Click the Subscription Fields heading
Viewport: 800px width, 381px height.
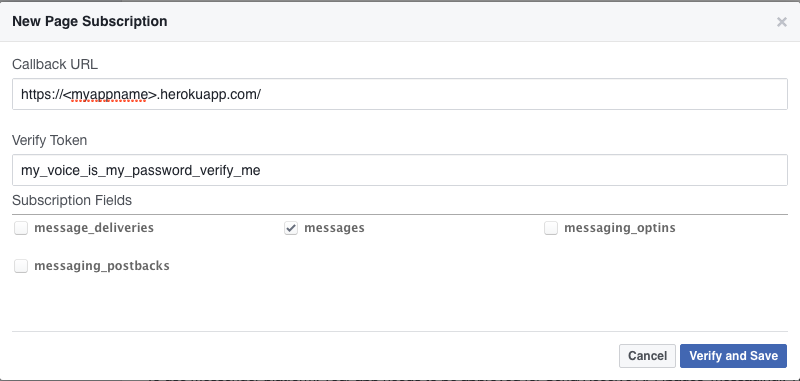click(72, 200)
